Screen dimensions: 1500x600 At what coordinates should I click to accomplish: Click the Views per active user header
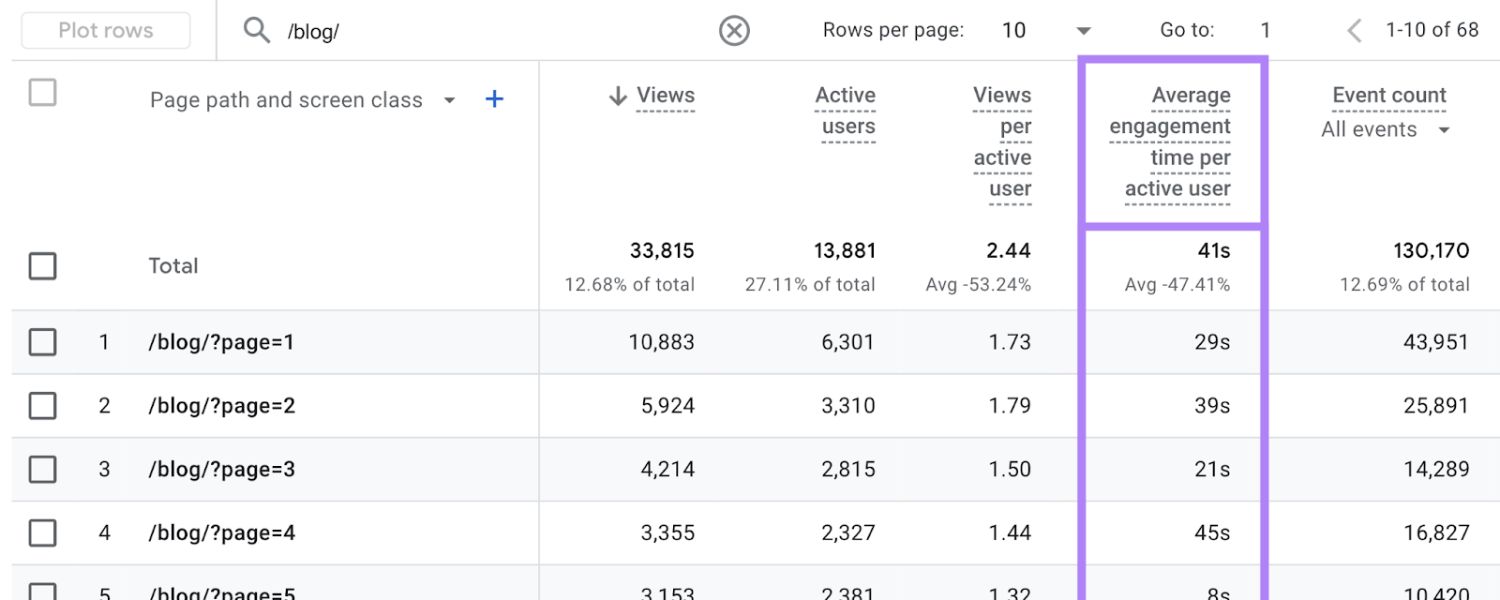click(1003, 140)
